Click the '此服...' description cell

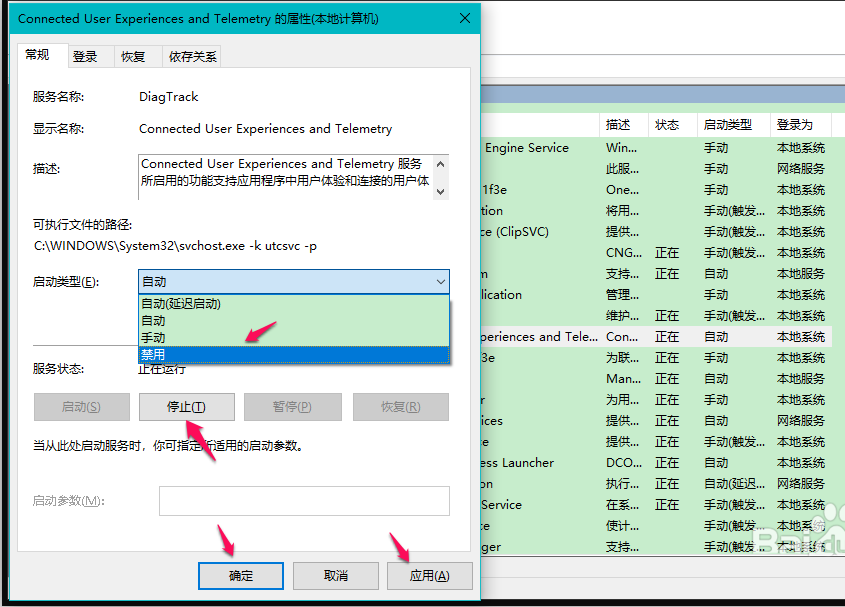pyautogui.click(x=622, y=169)
